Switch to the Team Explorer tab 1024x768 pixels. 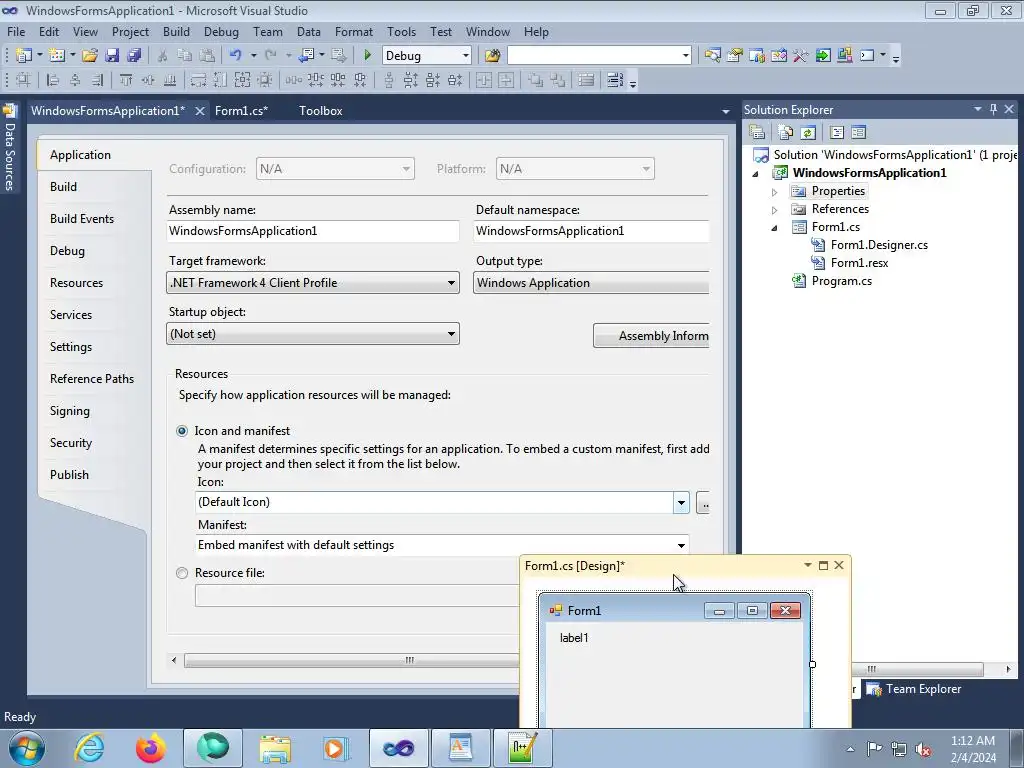pos(914,689)
